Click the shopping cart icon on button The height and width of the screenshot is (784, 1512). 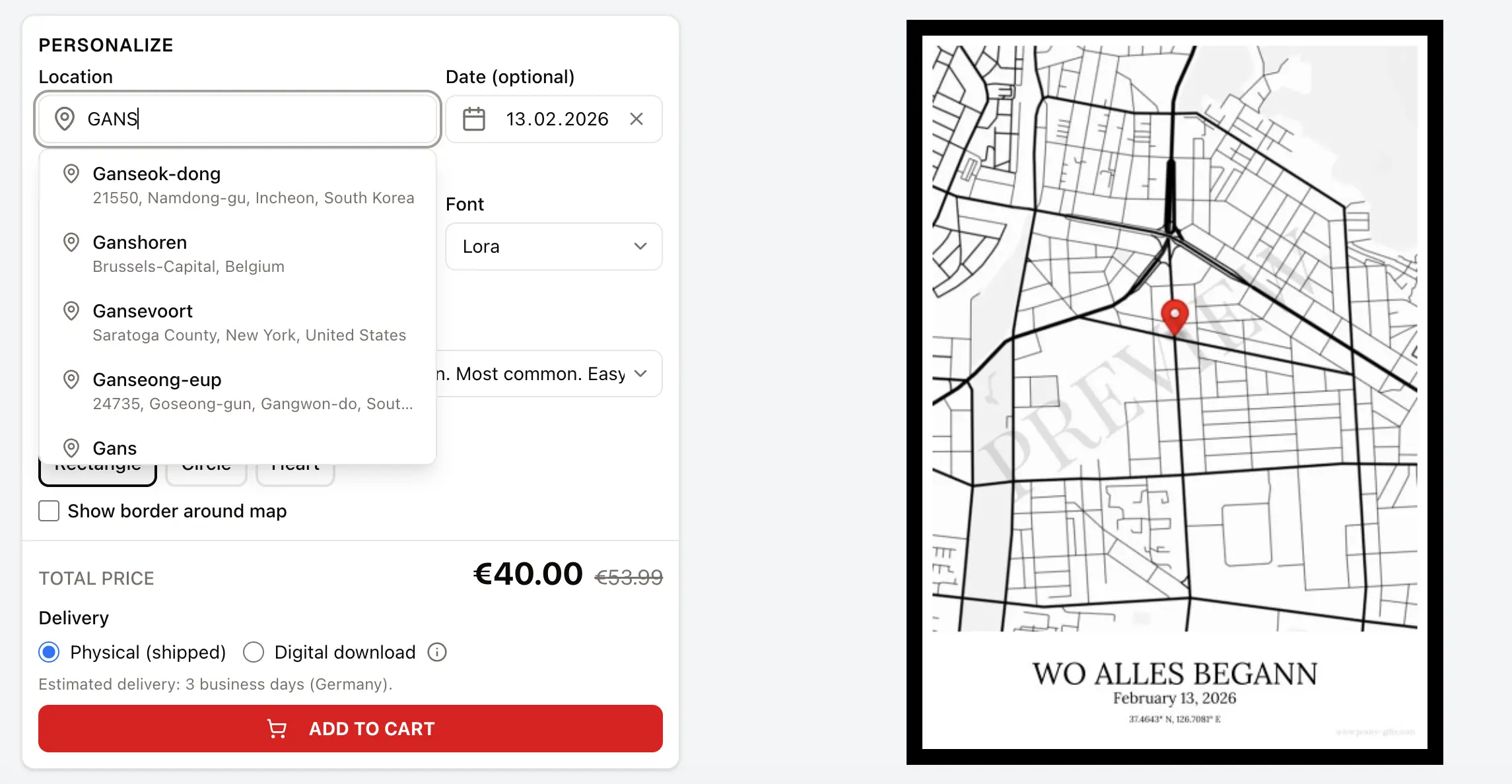click(x=277, y=729)
